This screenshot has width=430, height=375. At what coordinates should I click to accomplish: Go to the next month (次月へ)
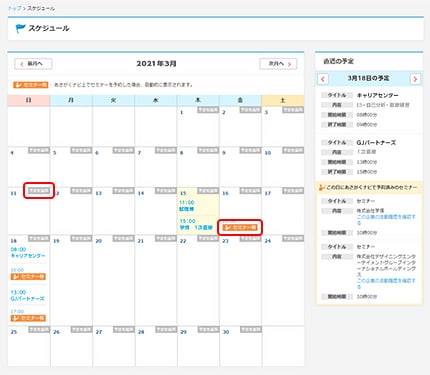(278, 64)
